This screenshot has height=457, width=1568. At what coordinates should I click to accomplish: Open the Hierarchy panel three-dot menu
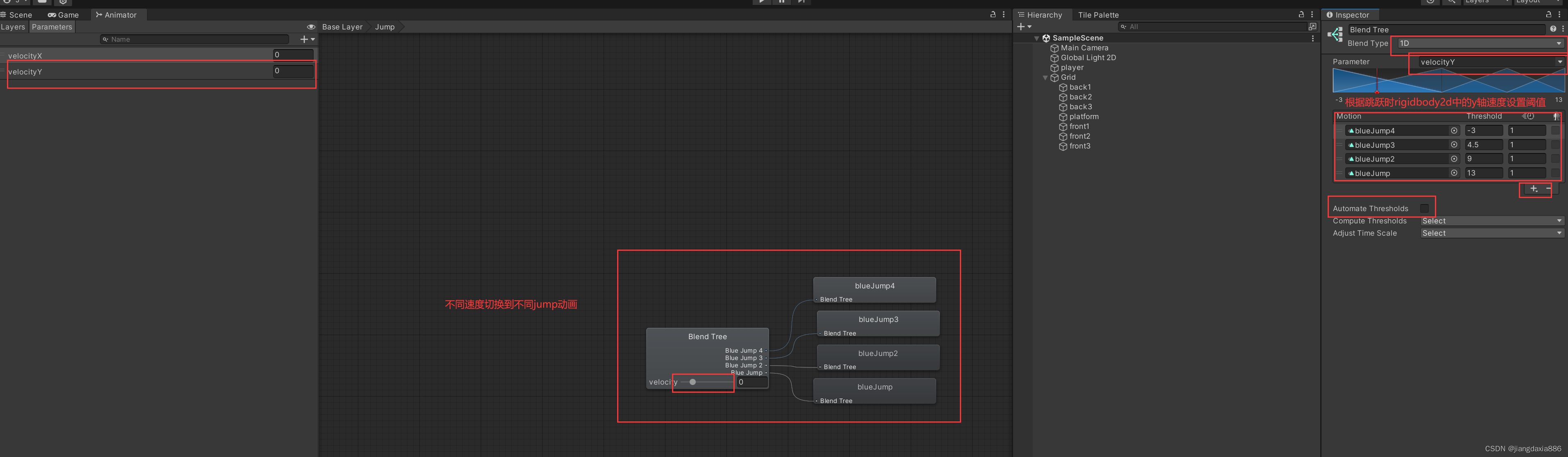click(x=1312, y=15)
